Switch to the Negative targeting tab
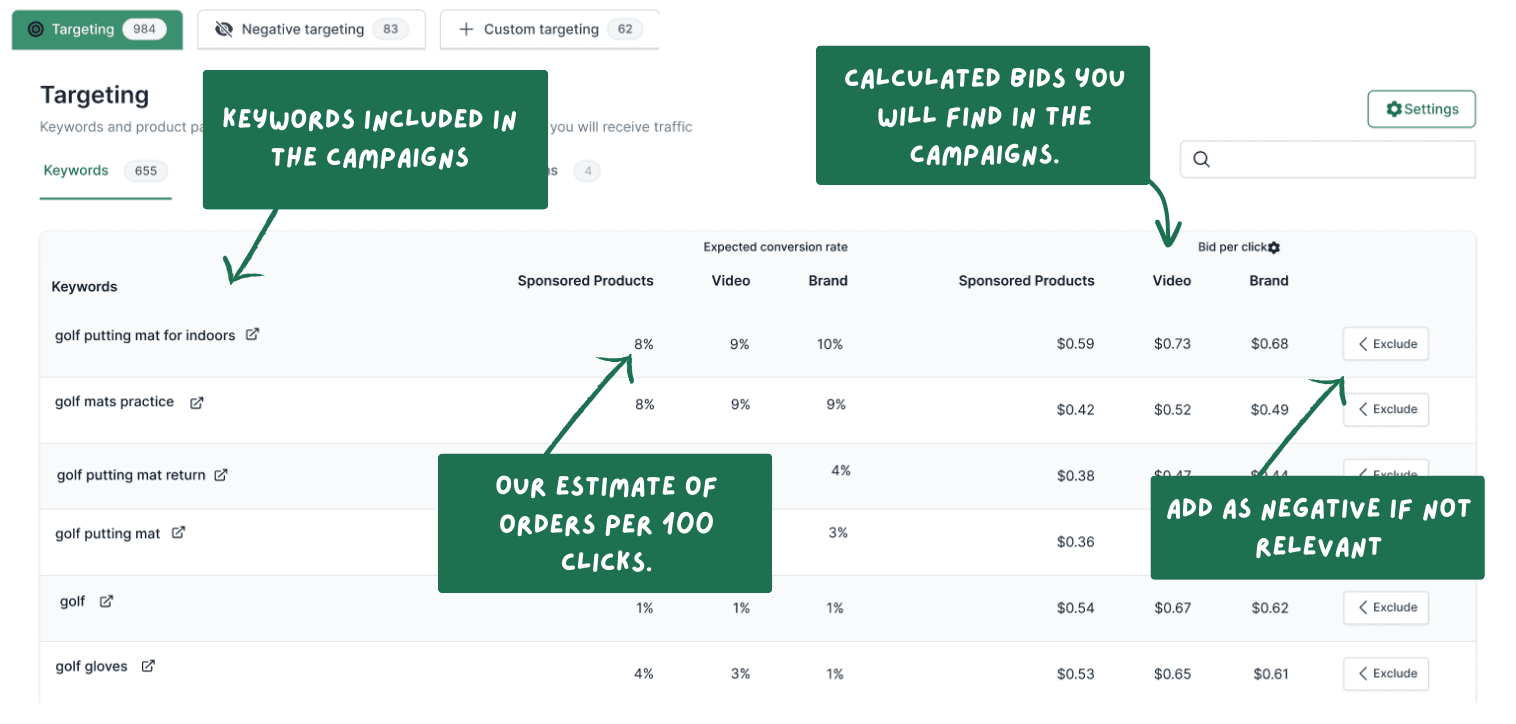Screen dimensions: 1516x724 click(x=311, y=29)
